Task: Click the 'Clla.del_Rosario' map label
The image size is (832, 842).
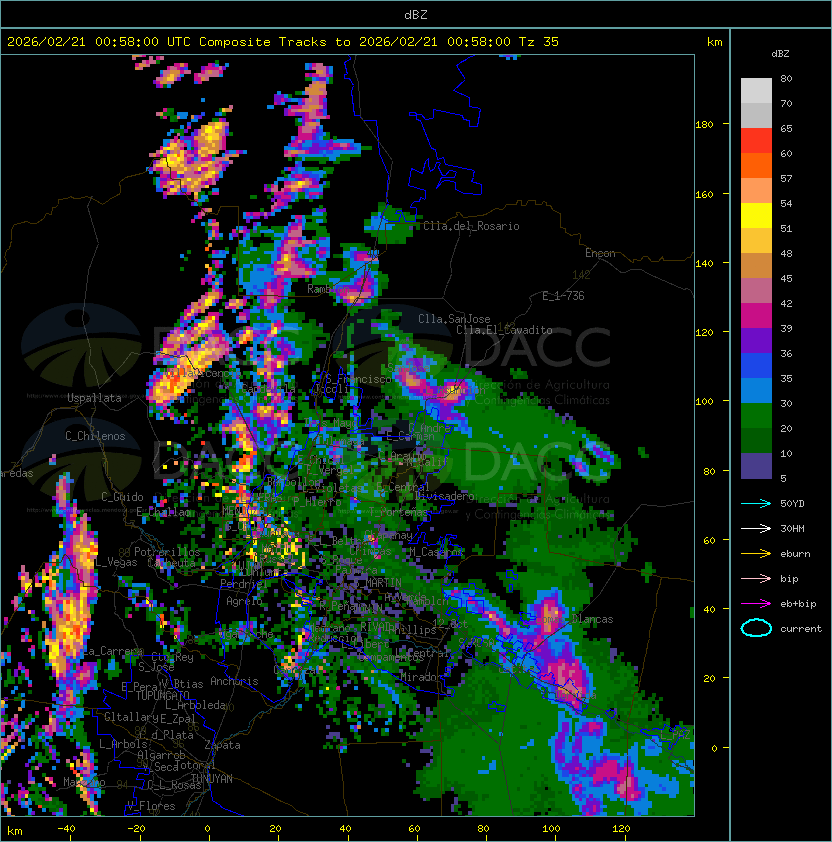Action: tap(471, 226)
